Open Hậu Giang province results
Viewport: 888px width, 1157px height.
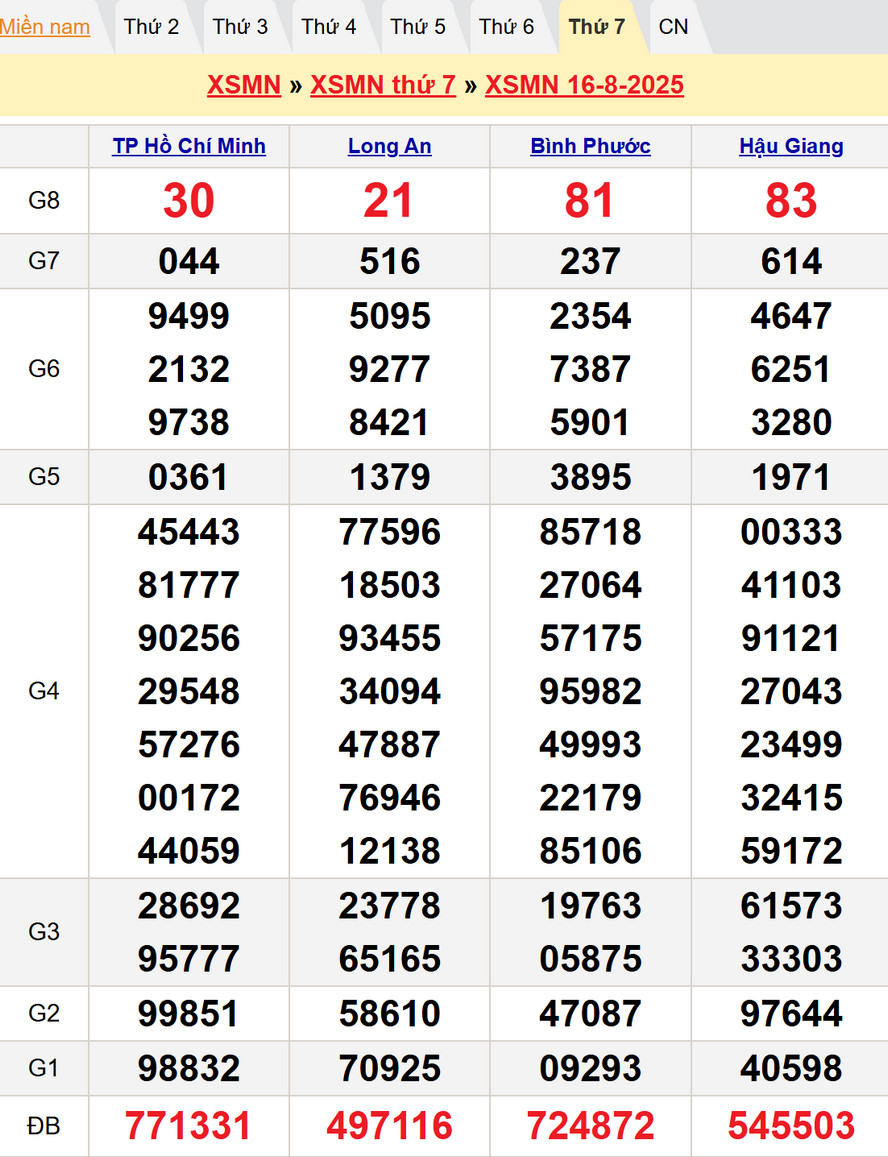(x=791, y=146)
